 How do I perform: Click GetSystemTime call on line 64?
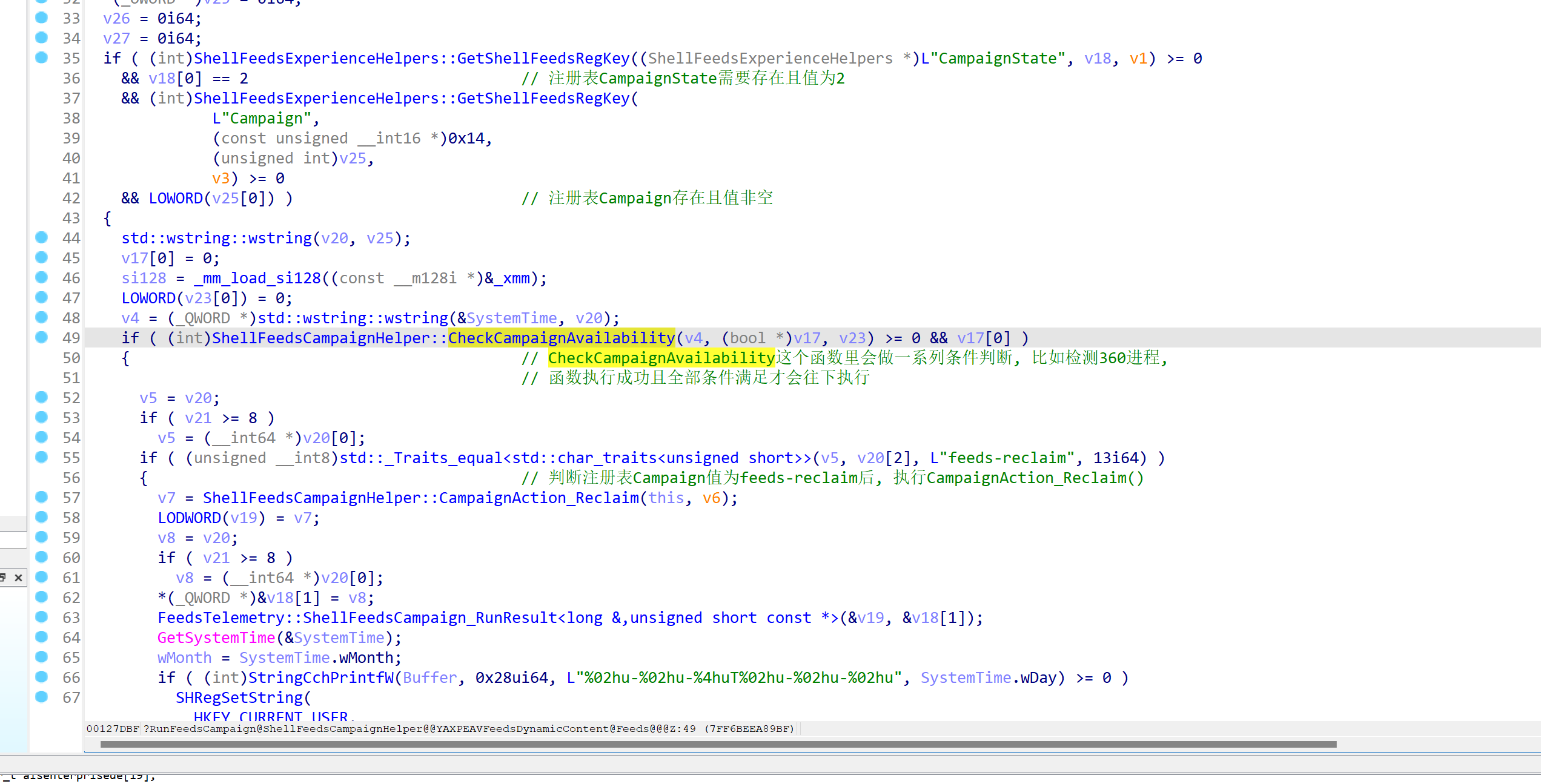[x=216, y=637]
